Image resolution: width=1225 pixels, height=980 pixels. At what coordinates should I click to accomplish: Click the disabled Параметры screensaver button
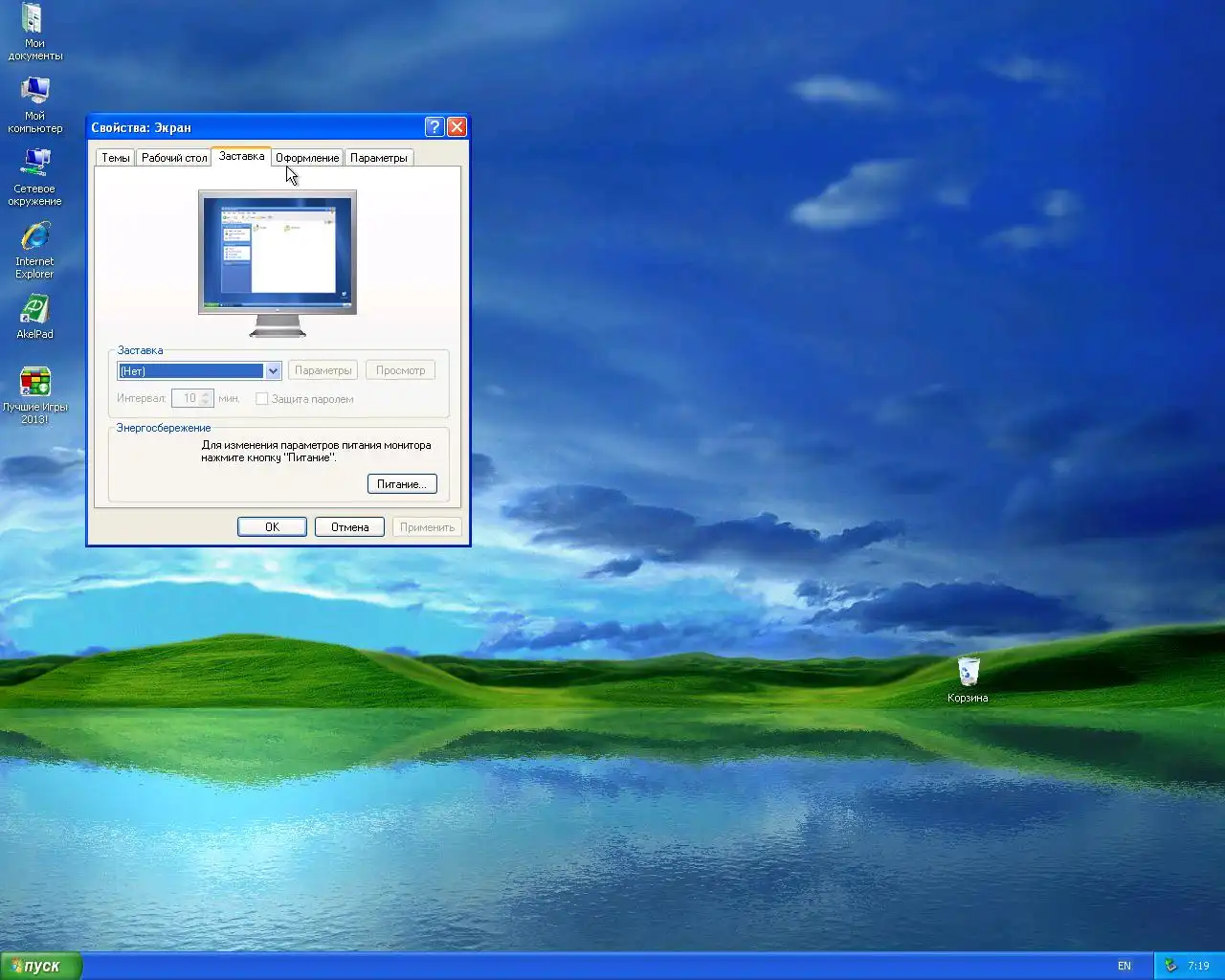[323, 370]
